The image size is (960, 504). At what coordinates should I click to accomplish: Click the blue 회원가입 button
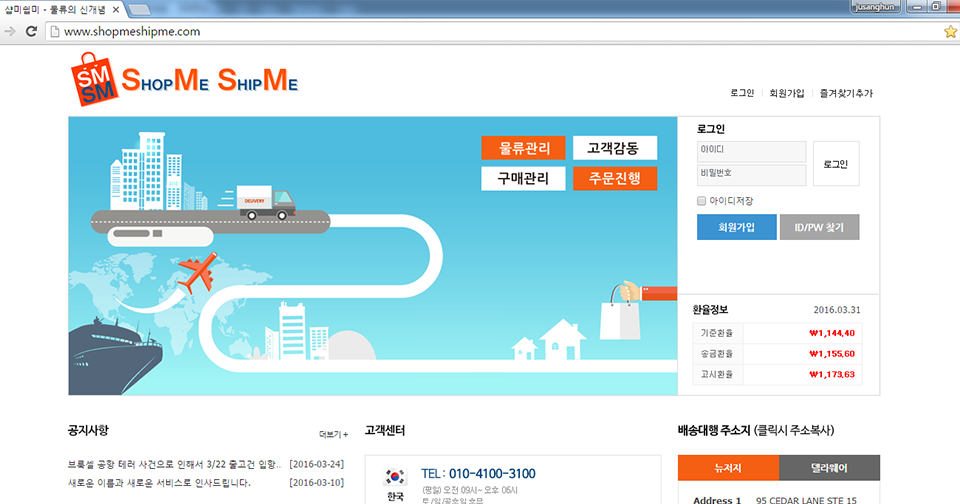click(736, 227)
